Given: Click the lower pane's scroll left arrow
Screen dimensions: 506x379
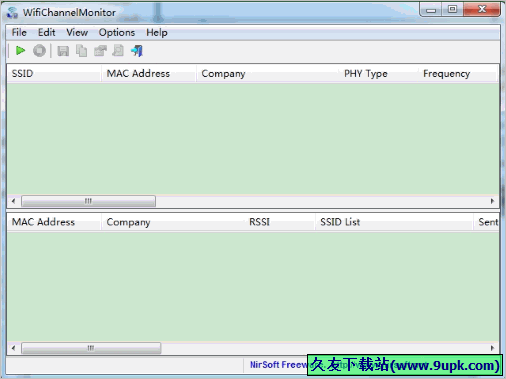Looking at the screenshot, I should [13, 348].
